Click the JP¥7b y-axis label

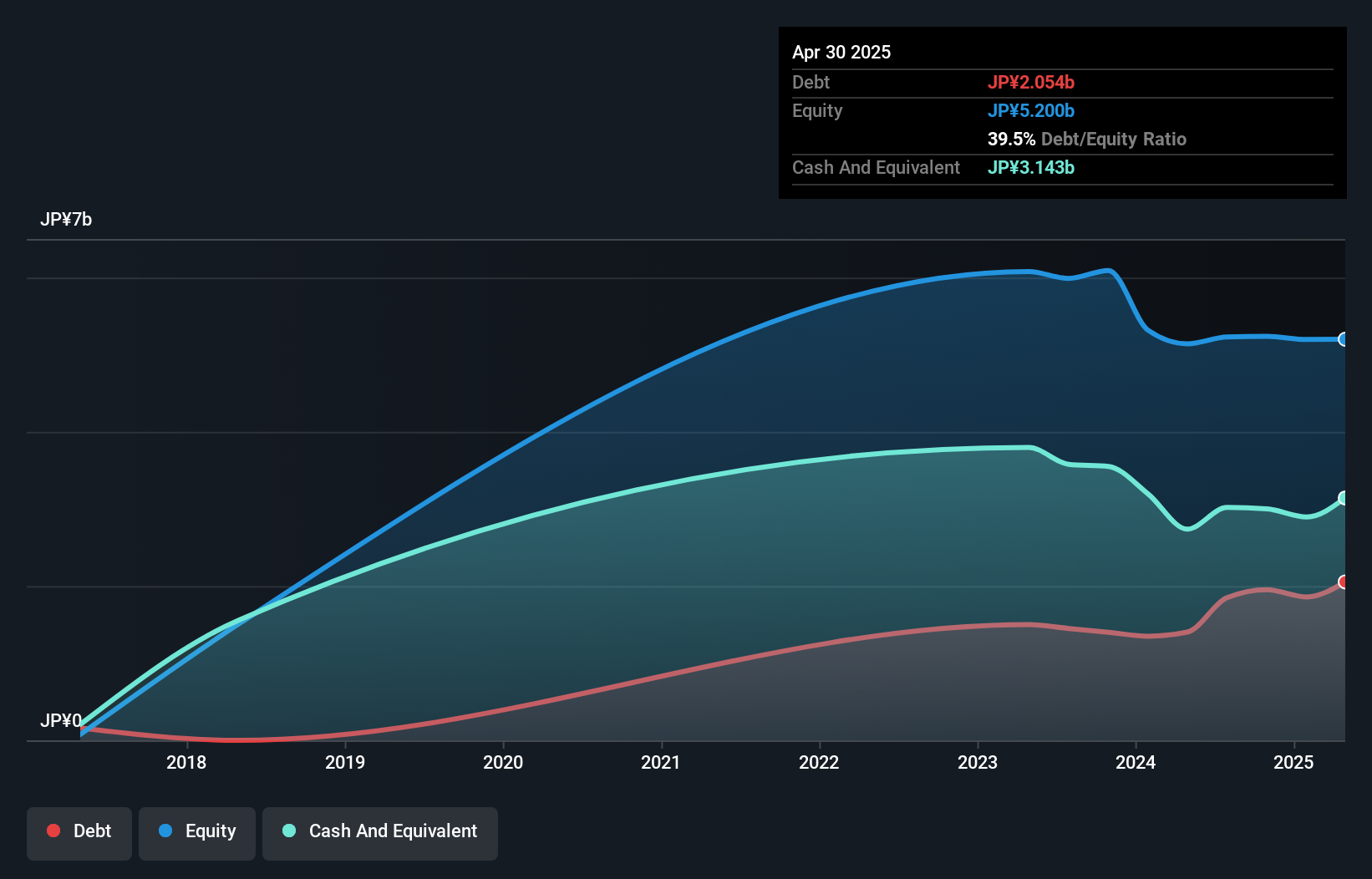[x=66, y=220]
